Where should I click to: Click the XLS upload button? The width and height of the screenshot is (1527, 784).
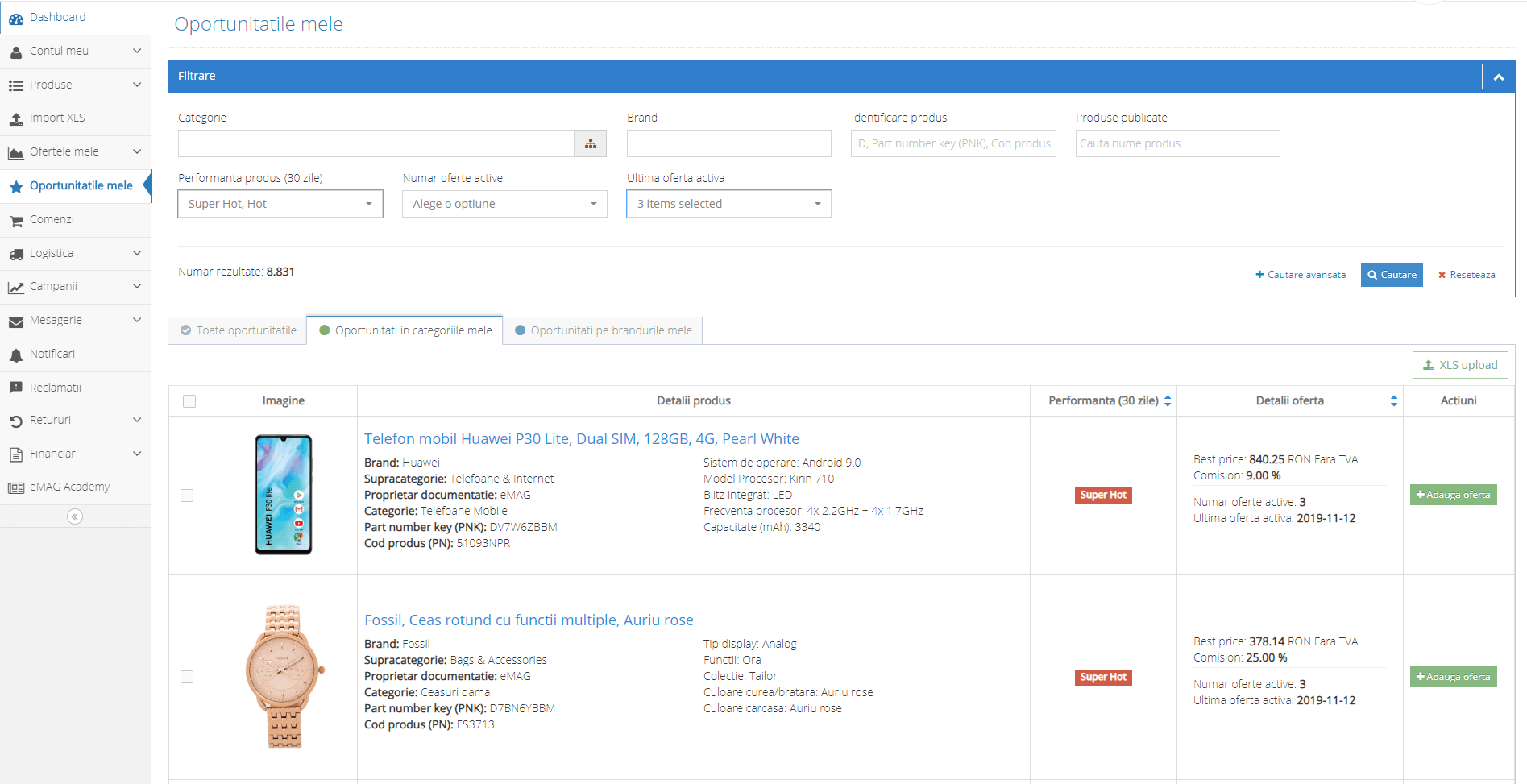pyautogui.click(x=1460, y=364)
